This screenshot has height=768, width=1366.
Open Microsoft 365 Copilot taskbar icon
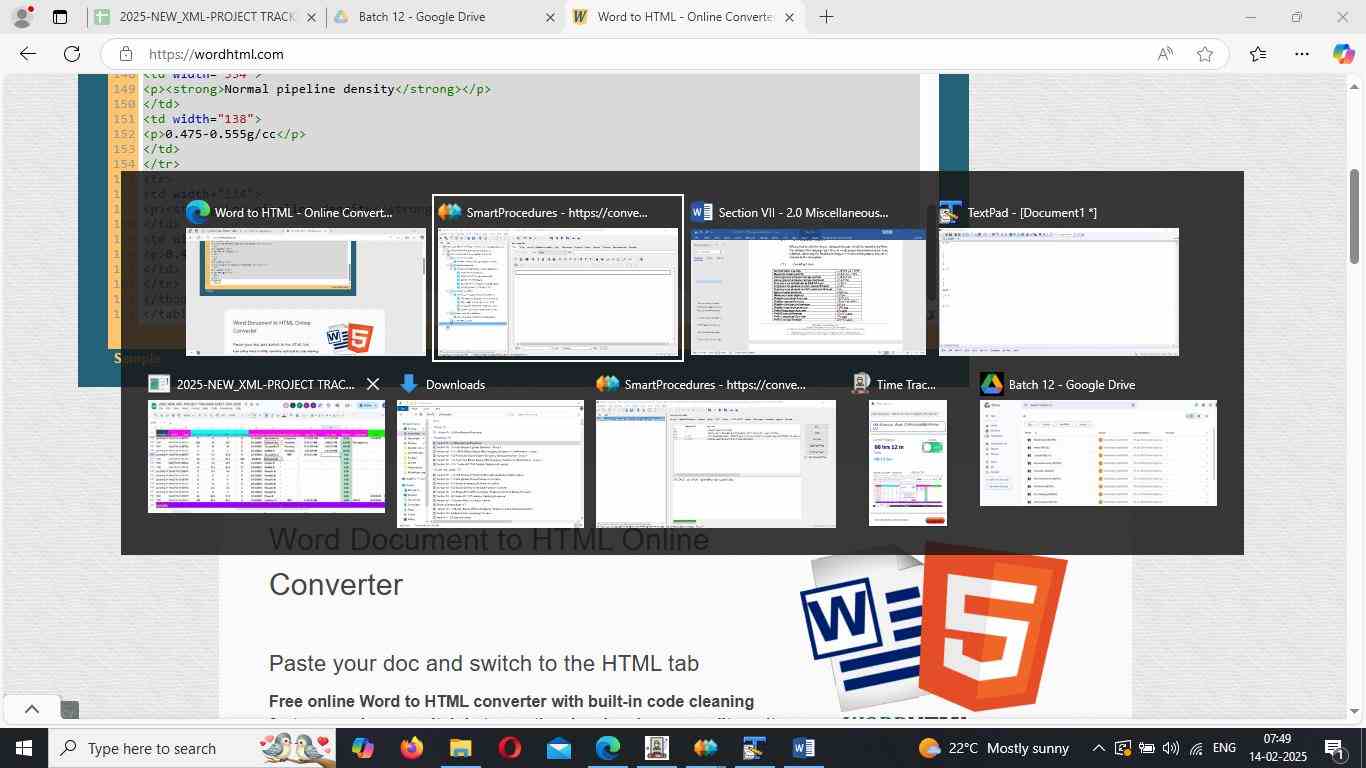click(x=362, y=748)
